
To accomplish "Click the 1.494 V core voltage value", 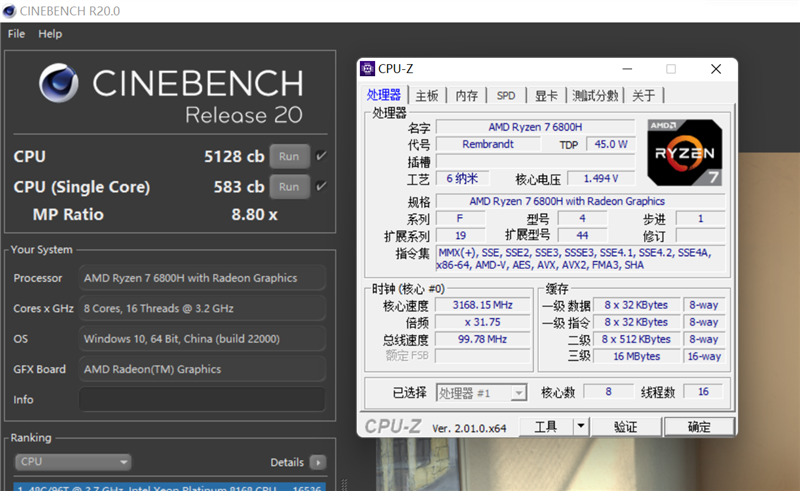I will [601, 179].
